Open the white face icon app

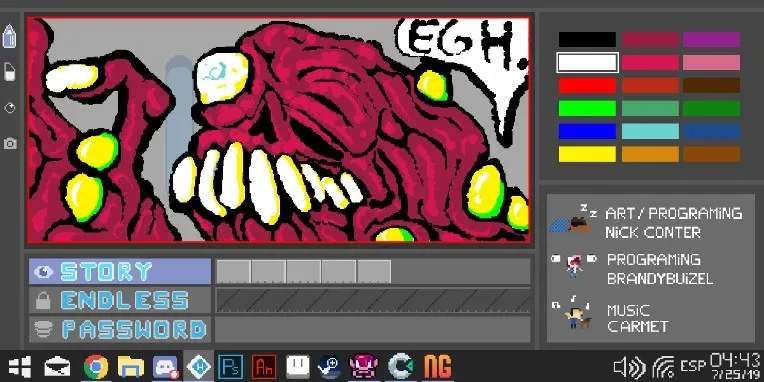coord(297,366)
